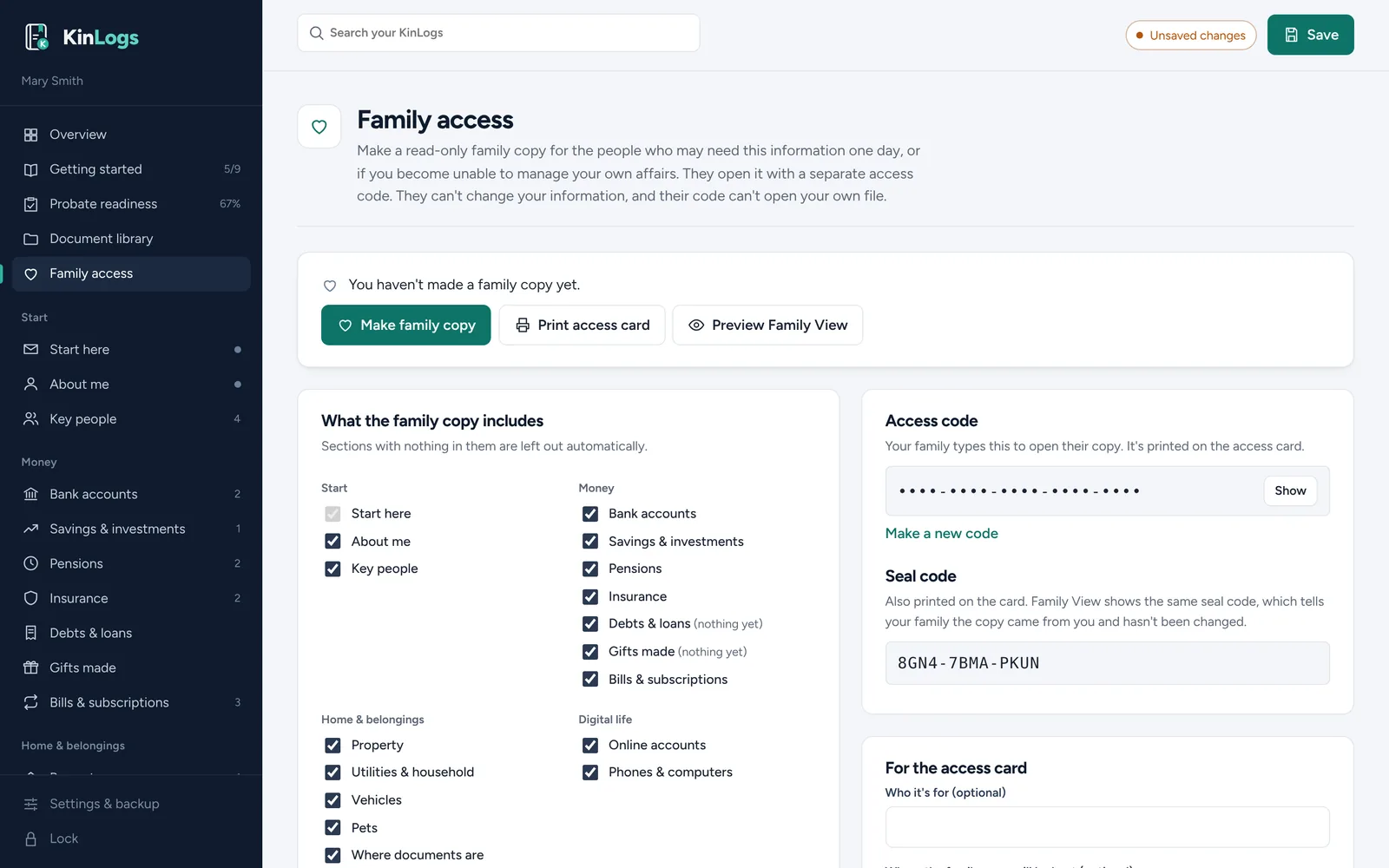Screen dimensions: 1389x868
Task: Toggle the Bank accounts checkbox
Action: pos(590,514)
